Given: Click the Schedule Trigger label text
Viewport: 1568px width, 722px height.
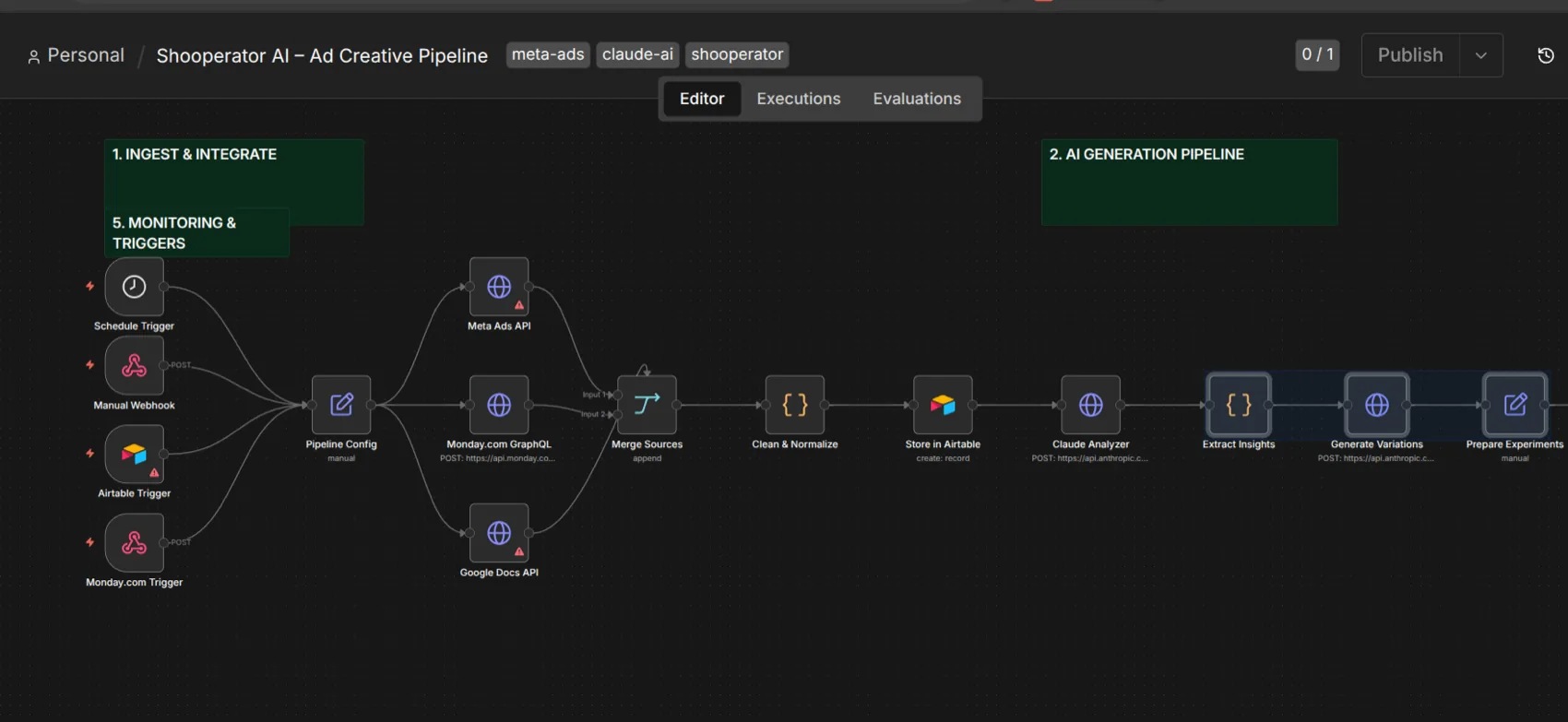Looking at the screenshot, I should pyautogui.click(x=134, y=325).
